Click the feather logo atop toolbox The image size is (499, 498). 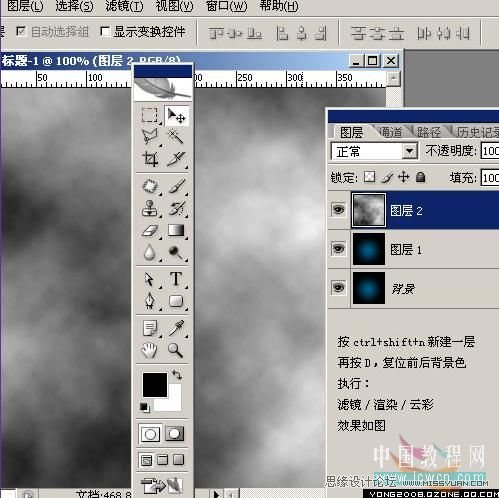pyautogui.click(x=163, y=89)
